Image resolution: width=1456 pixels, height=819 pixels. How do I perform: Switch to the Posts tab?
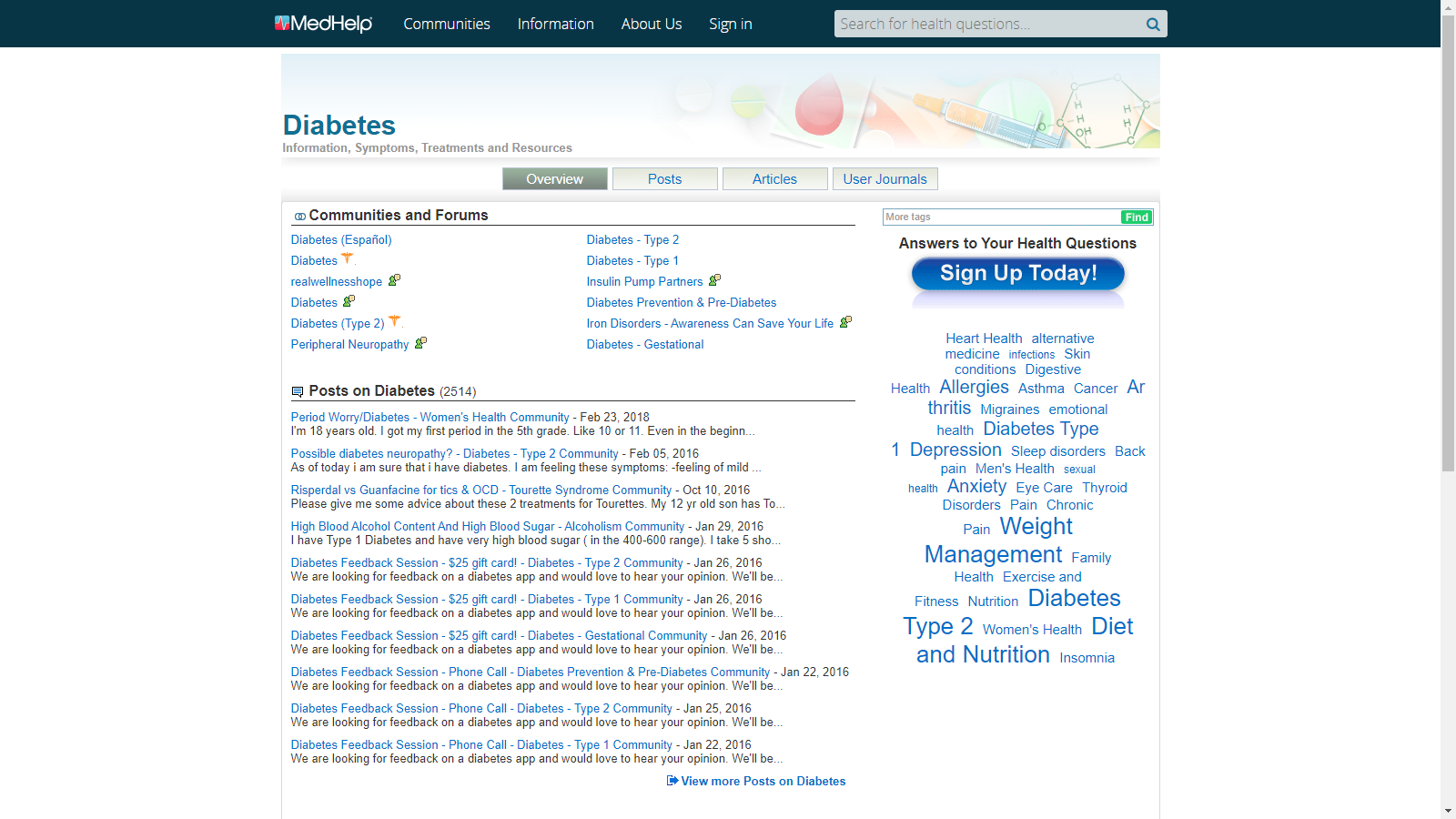click(665, 179)
